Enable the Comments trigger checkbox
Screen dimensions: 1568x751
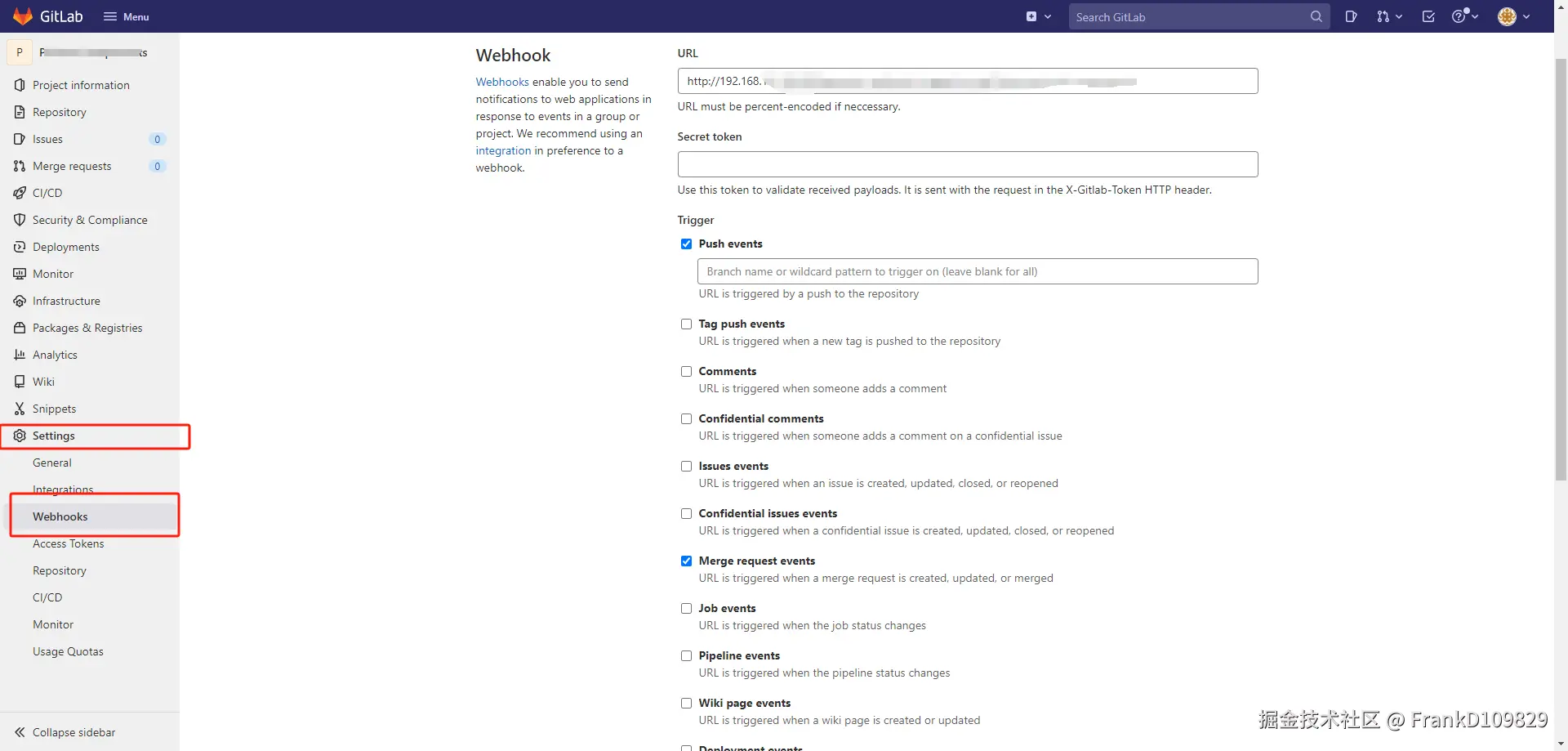(686, 371)
